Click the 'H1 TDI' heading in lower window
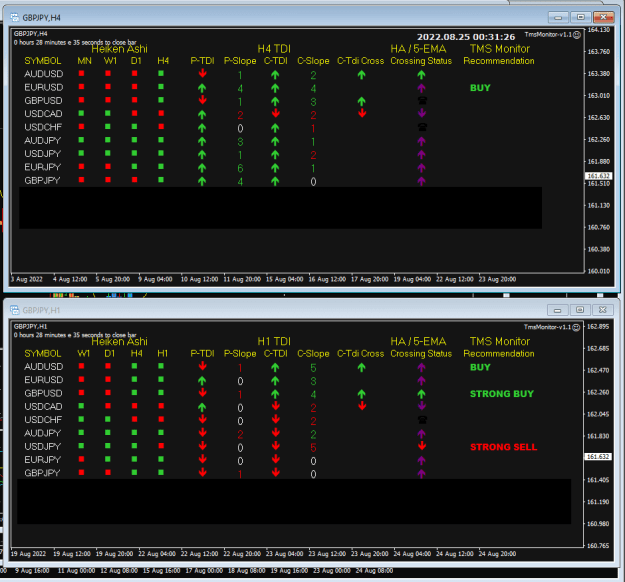 point(274,341)
